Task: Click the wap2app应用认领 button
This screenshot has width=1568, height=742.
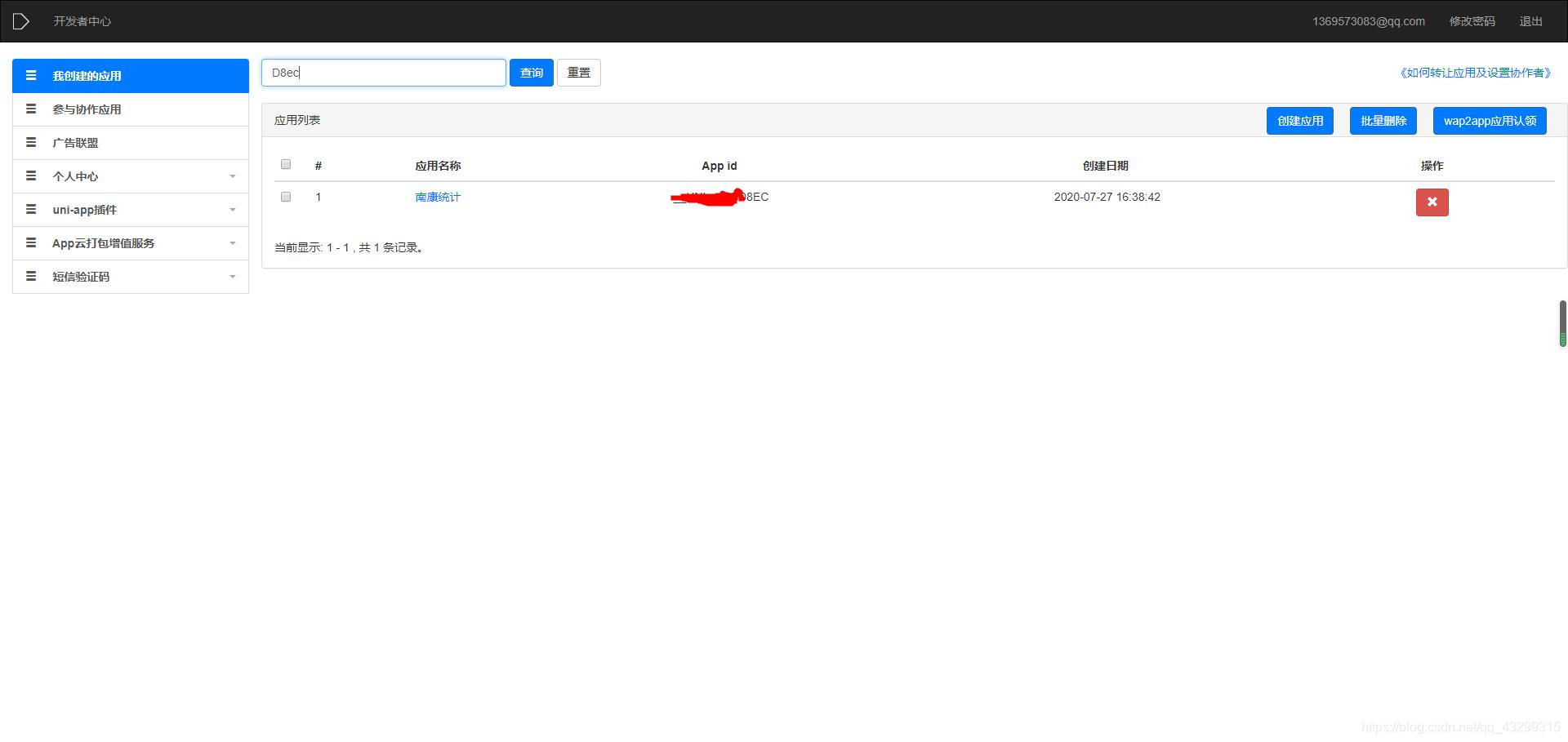Action: (x=1490, y=121)
